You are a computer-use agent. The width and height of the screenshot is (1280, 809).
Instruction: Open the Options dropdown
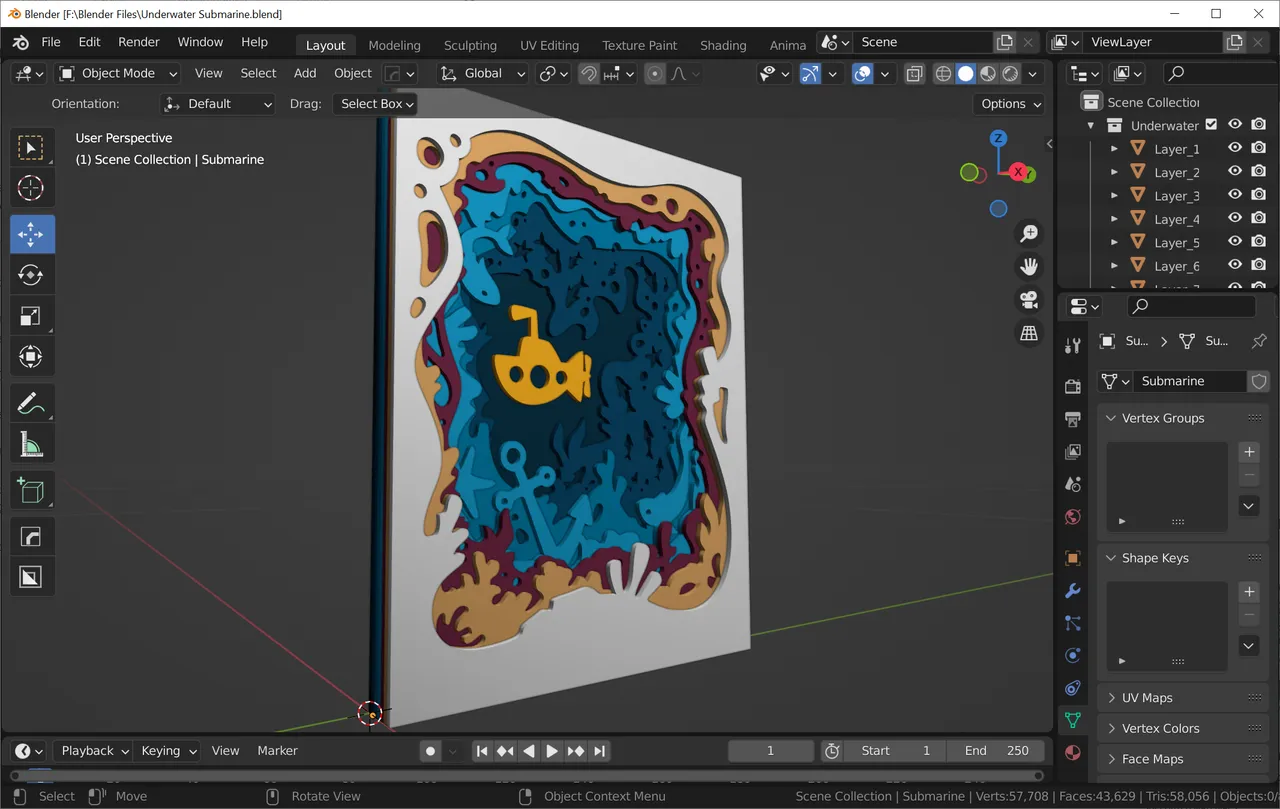click(1009, 104)
